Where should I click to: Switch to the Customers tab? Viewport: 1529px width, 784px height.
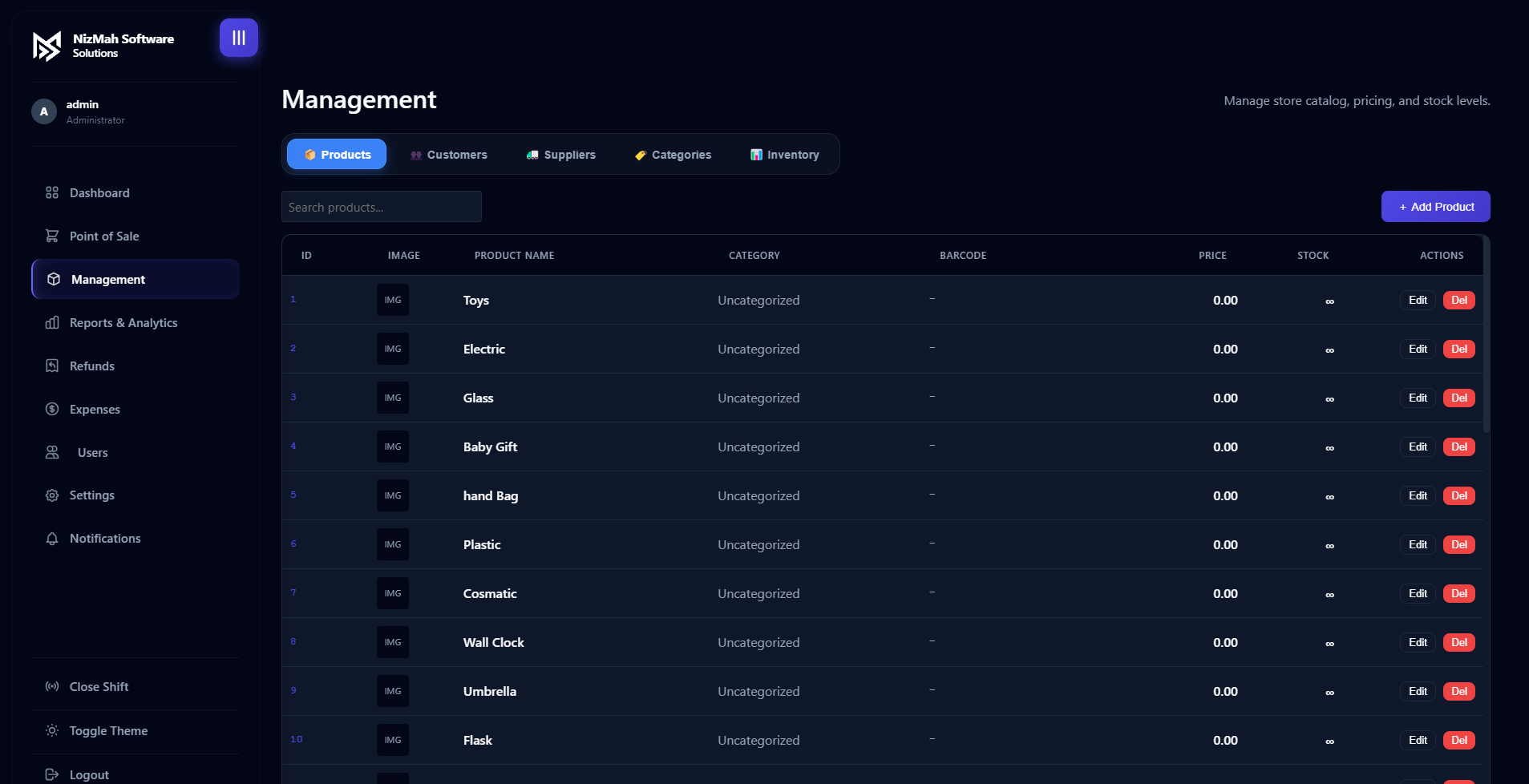[448, 155]
